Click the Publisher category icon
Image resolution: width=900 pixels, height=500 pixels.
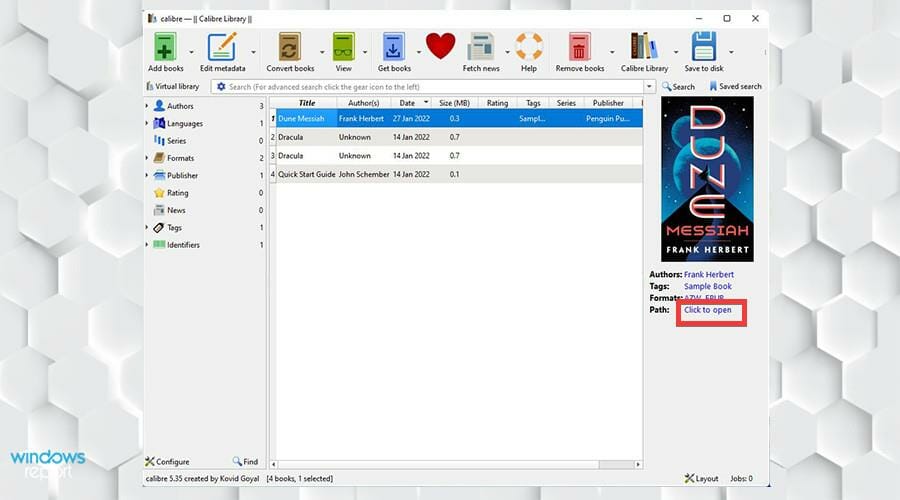(x=160, y=175)
